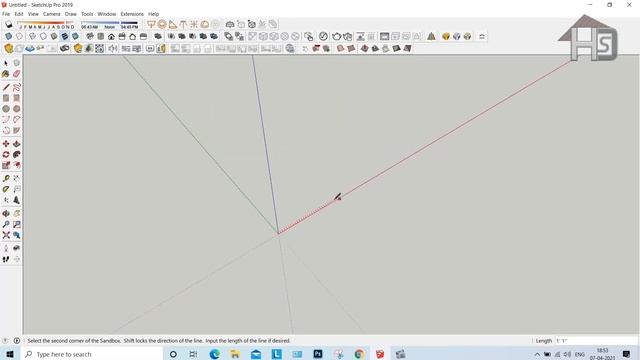
Task: Select the Orbit tool
Action: click(x=6, y=213)
